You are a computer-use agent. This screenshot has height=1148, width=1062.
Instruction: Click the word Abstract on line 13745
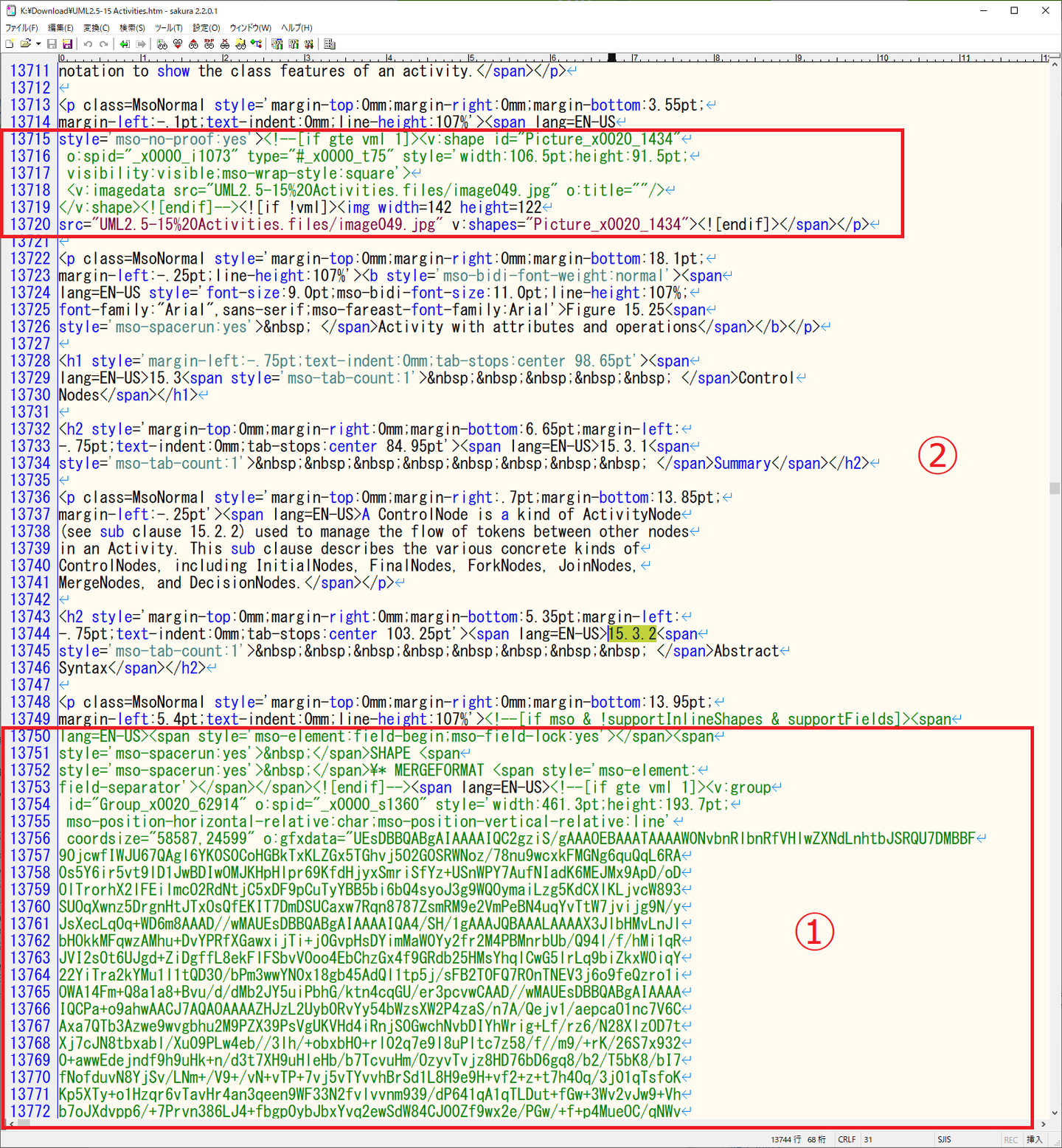pos(746,652)
